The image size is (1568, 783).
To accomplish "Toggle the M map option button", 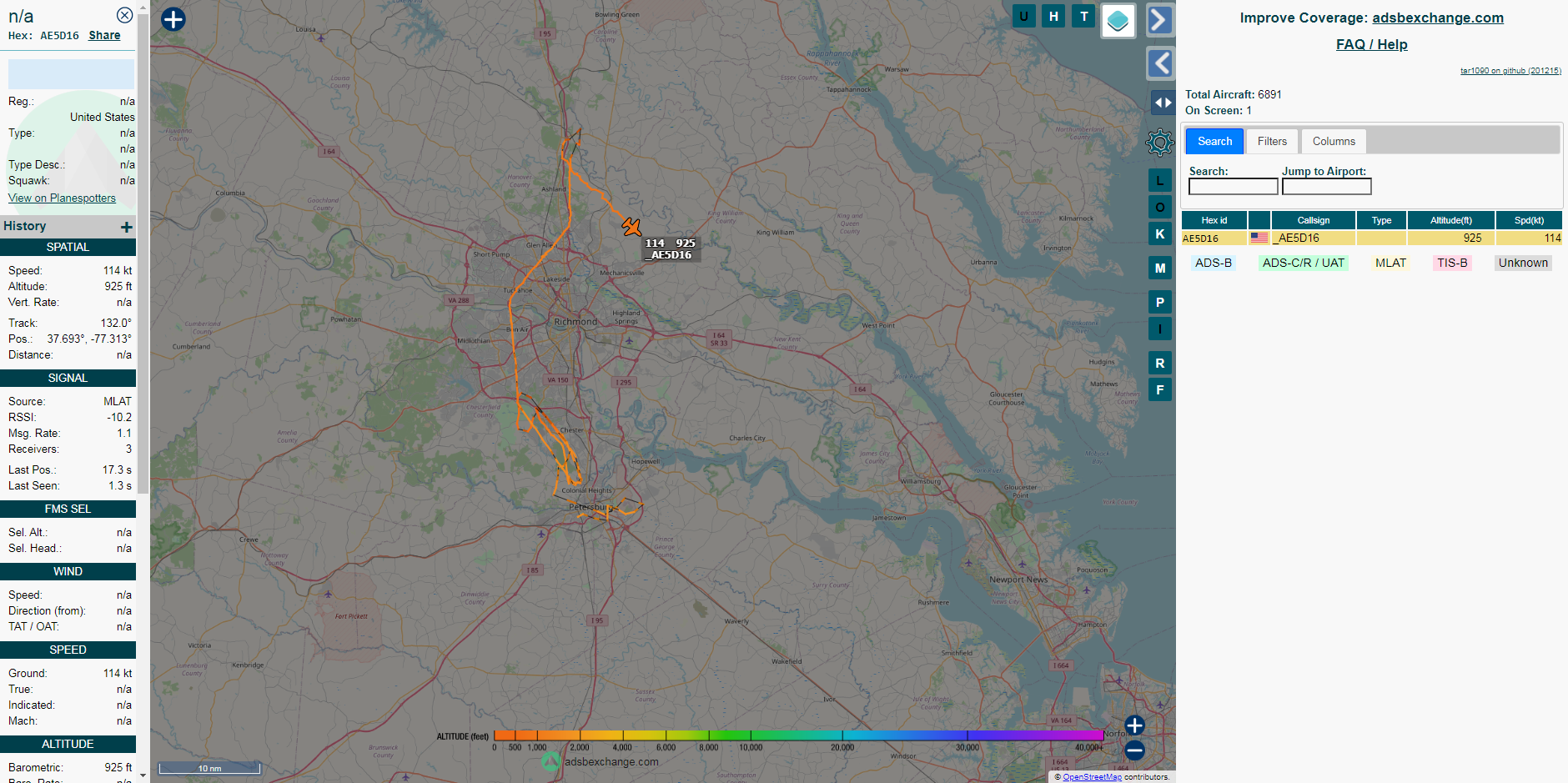I will (1160, 268).
